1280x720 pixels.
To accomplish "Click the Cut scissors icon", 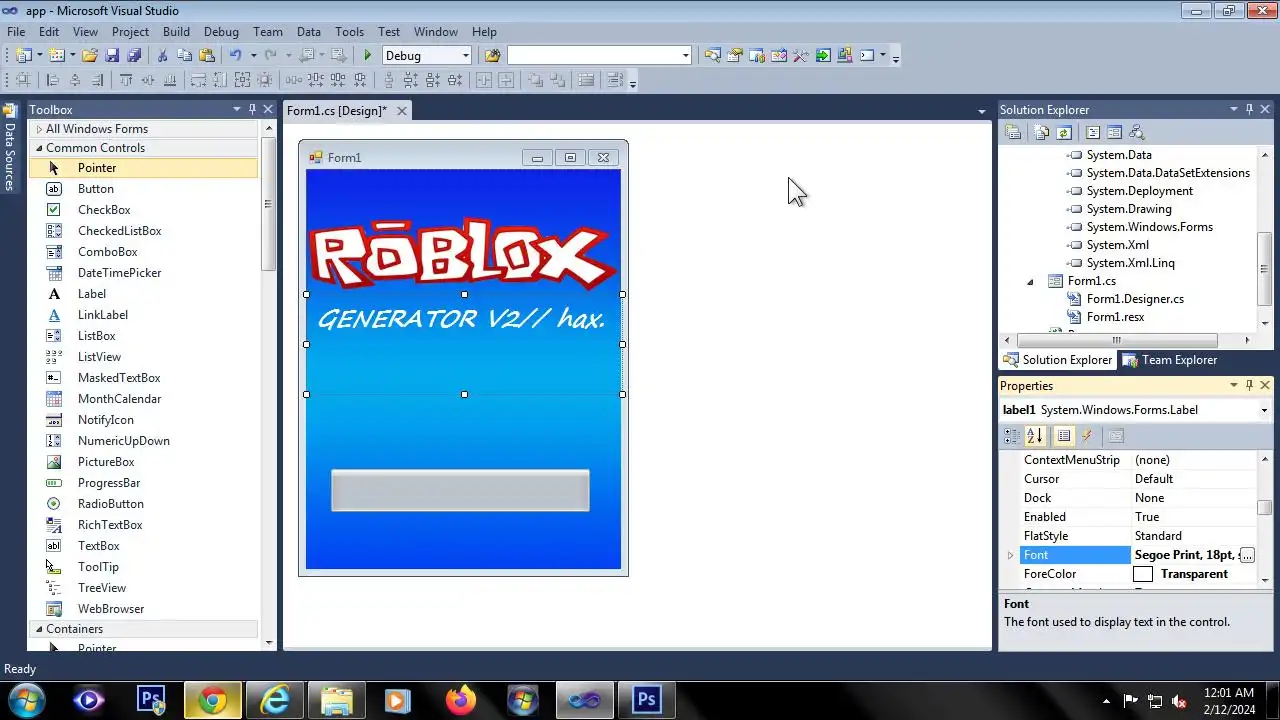I will pyautogui.click(x=162, y=56).
